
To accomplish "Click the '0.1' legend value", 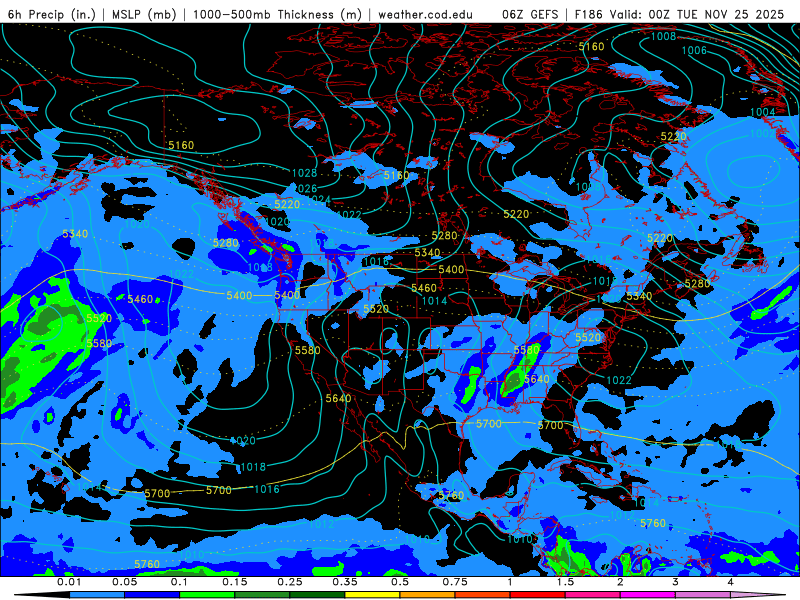I will coord(179,582).
